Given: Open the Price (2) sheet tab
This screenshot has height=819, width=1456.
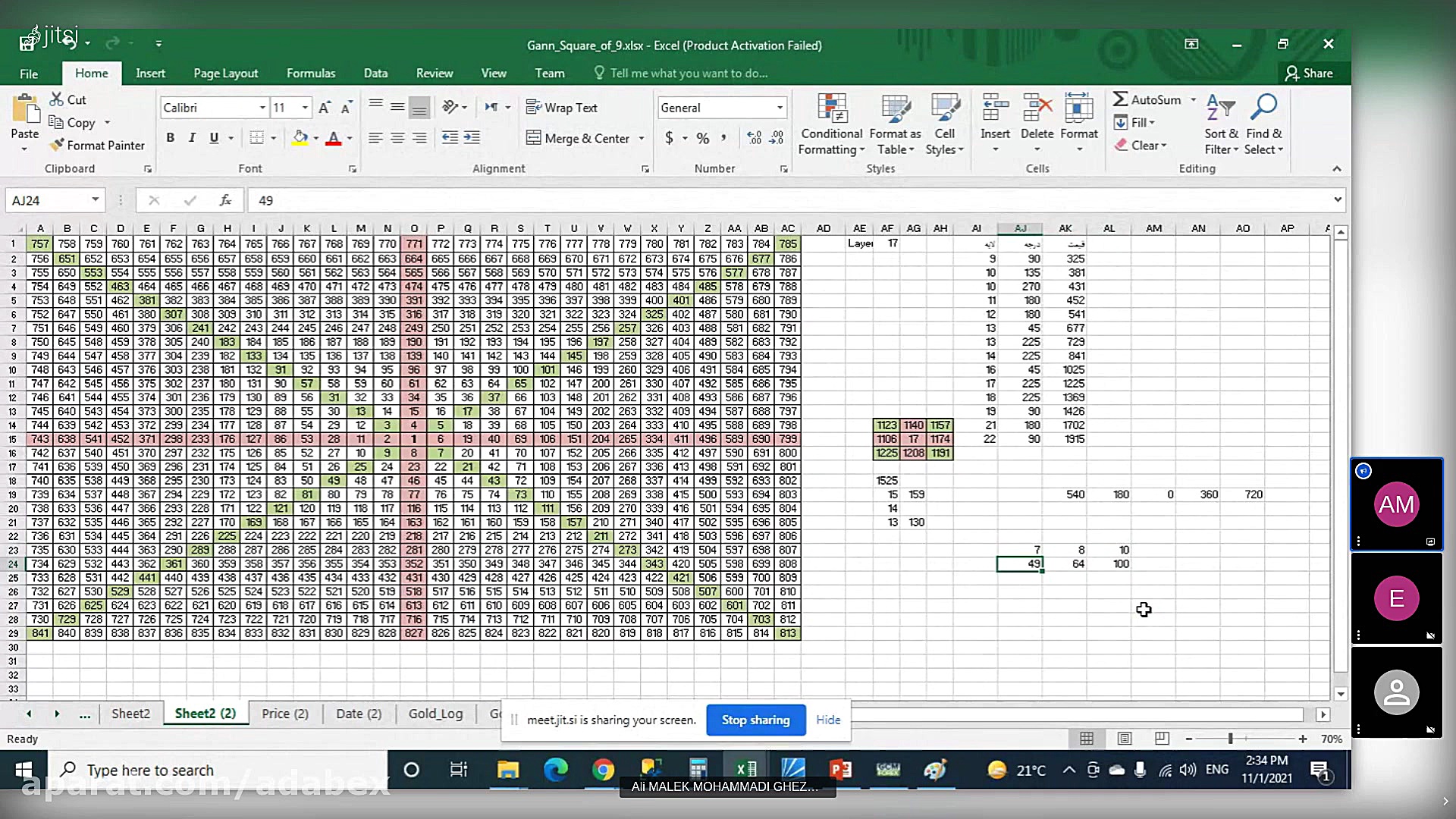Looking at the screenshot, I should point(285,714).
